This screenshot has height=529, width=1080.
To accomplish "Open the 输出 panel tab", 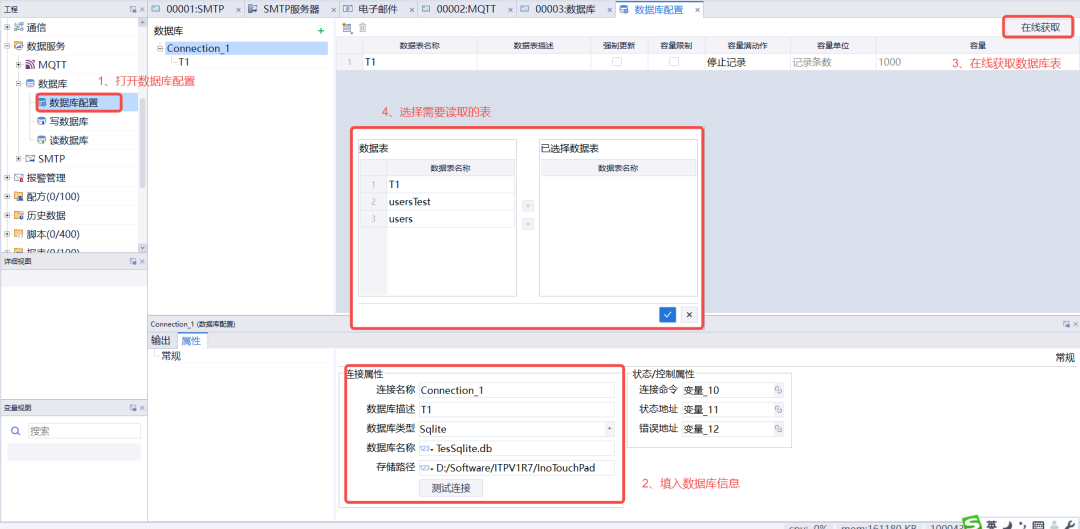I will click(x=161, y=340).
